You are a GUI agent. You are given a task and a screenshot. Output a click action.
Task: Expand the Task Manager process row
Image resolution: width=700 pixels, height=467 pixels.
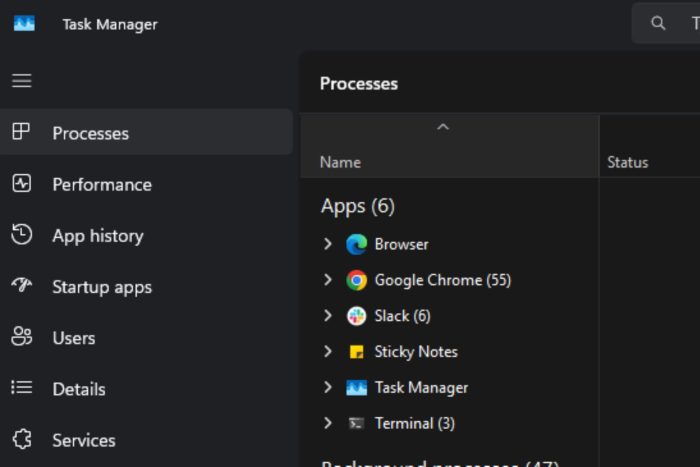(328, 387)
